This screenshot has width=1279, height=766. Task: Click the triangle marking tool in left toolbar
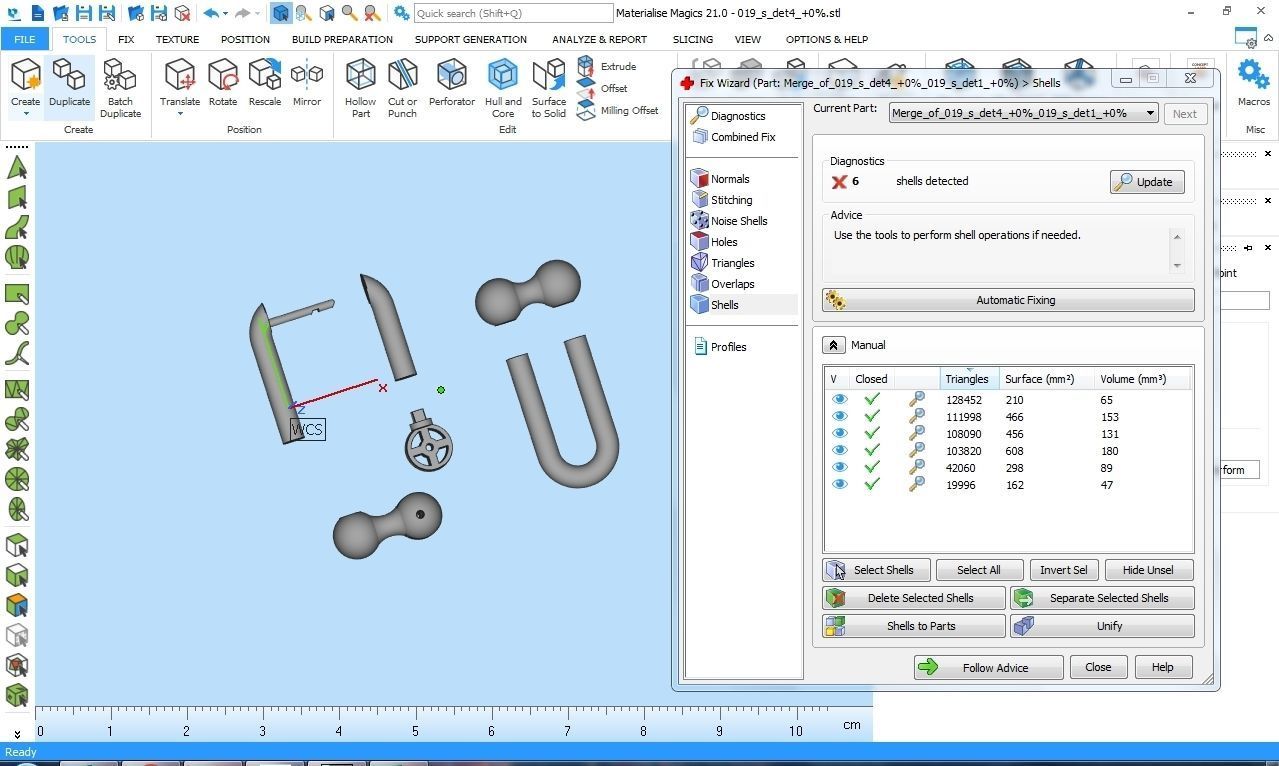17,167
